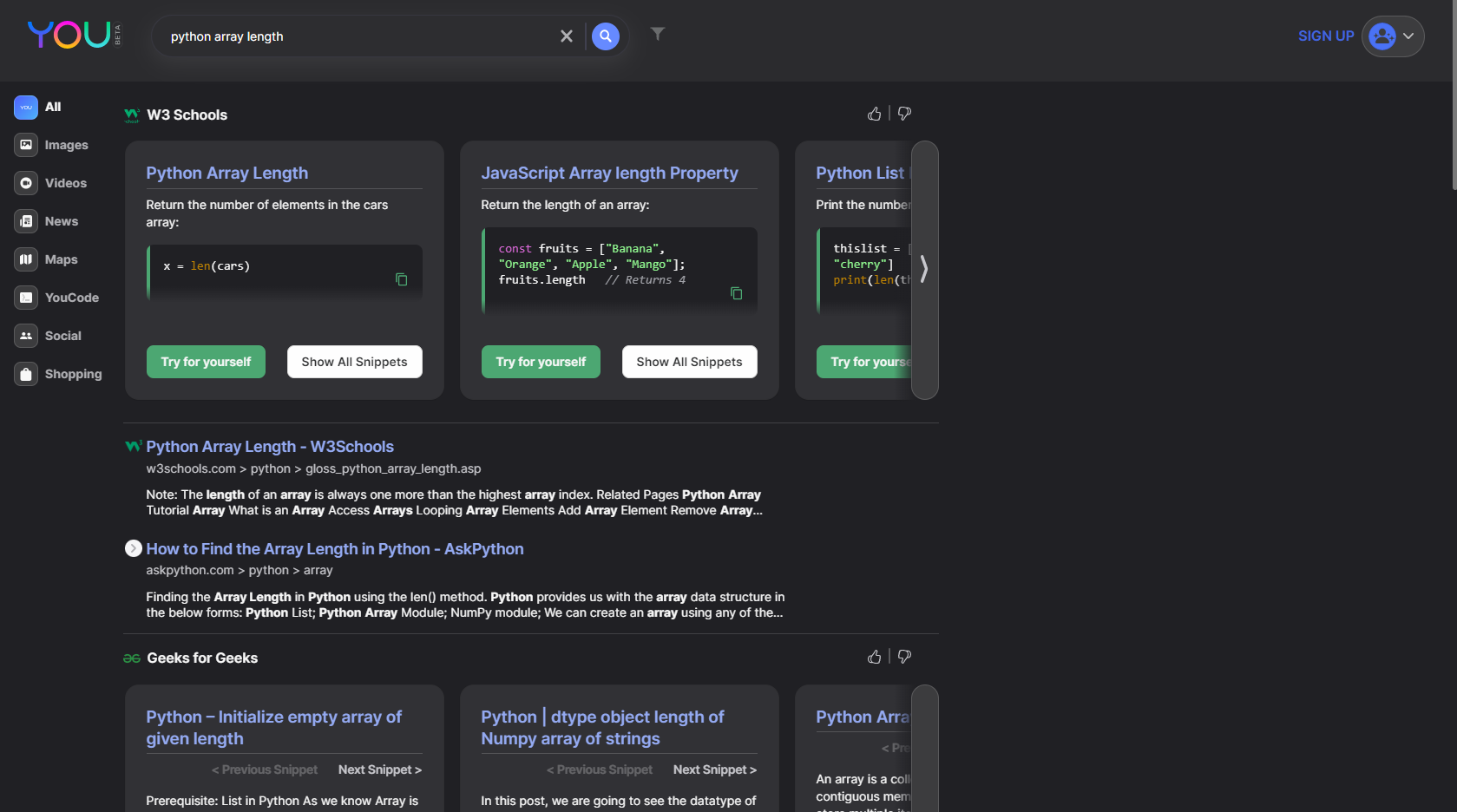
Task: Open Python Array Length card title
Action: [x=227, y=173]
